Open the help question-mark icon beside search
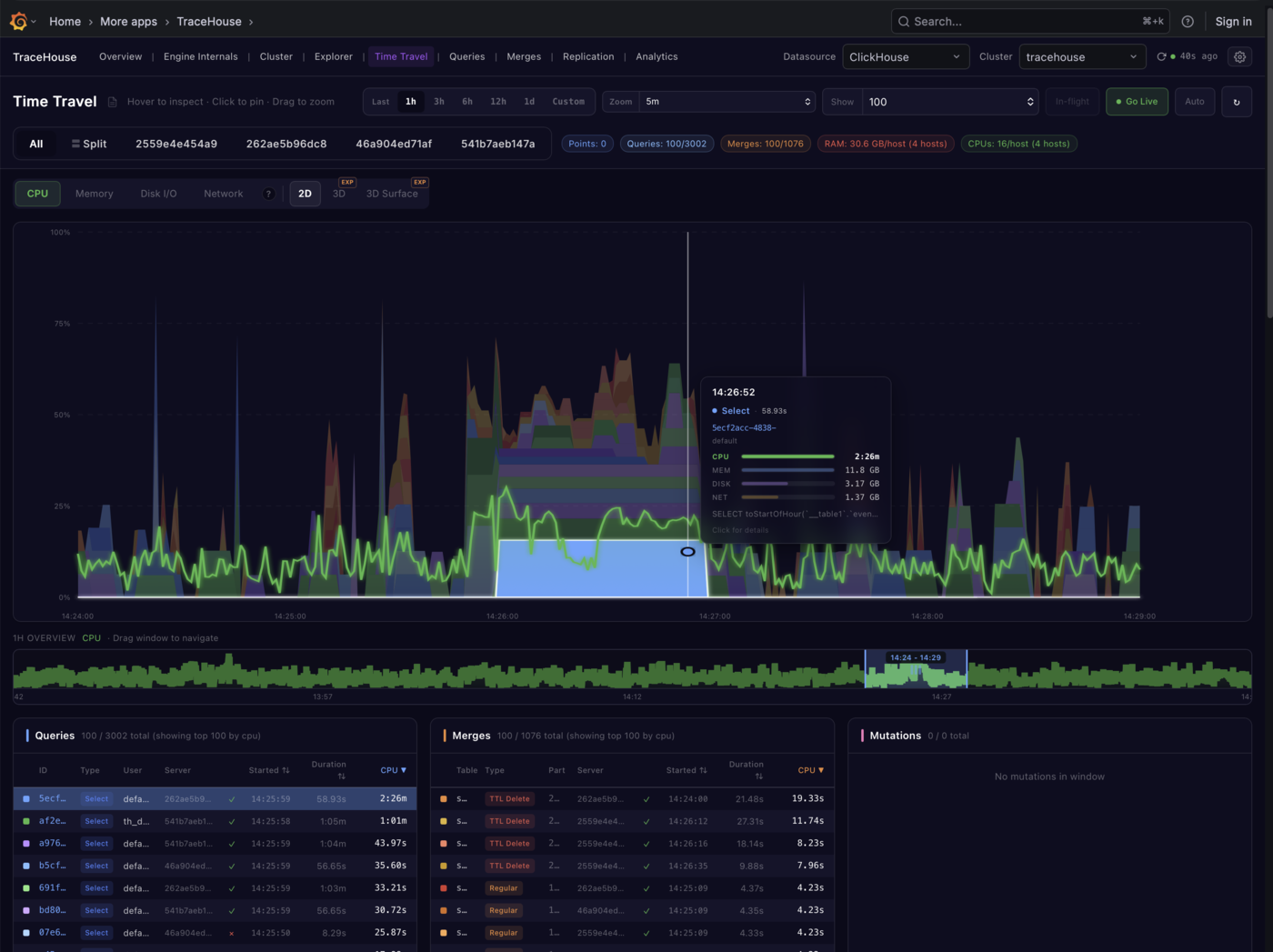Viewport: 1273px width, 952px height. (1188, 22)
